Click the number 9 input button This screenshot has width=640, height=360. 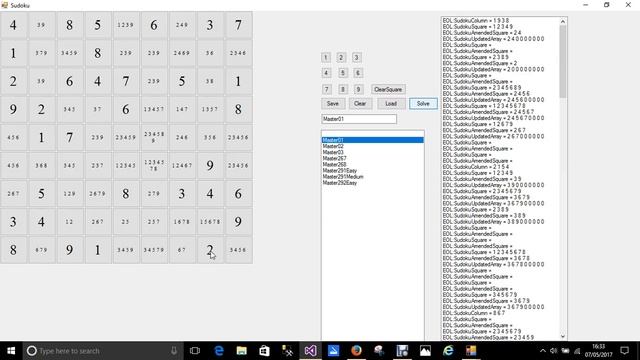pyautogui.click(x=358, y=89)
